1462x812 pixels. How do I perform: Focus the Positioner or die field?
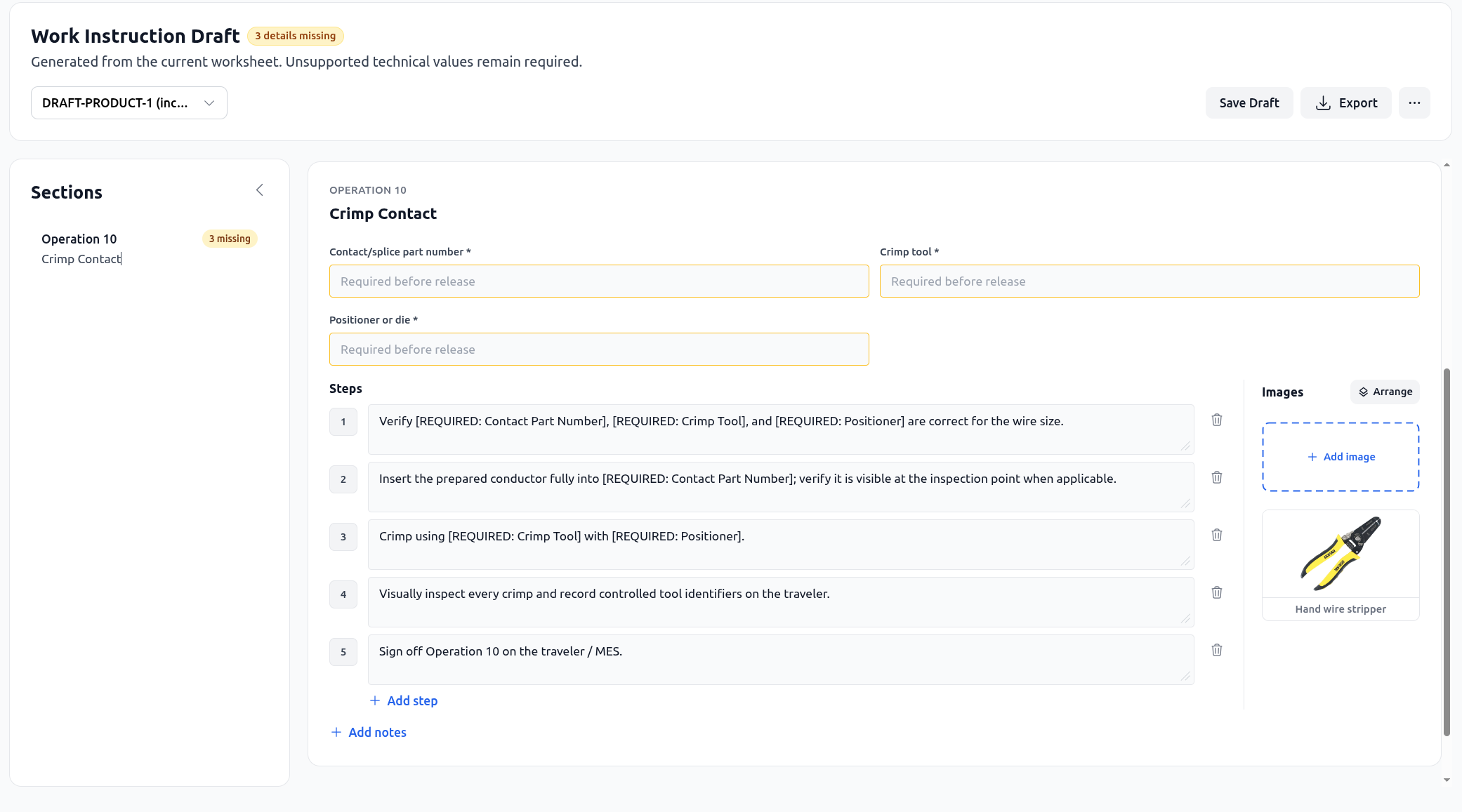[x=599, y=350]
